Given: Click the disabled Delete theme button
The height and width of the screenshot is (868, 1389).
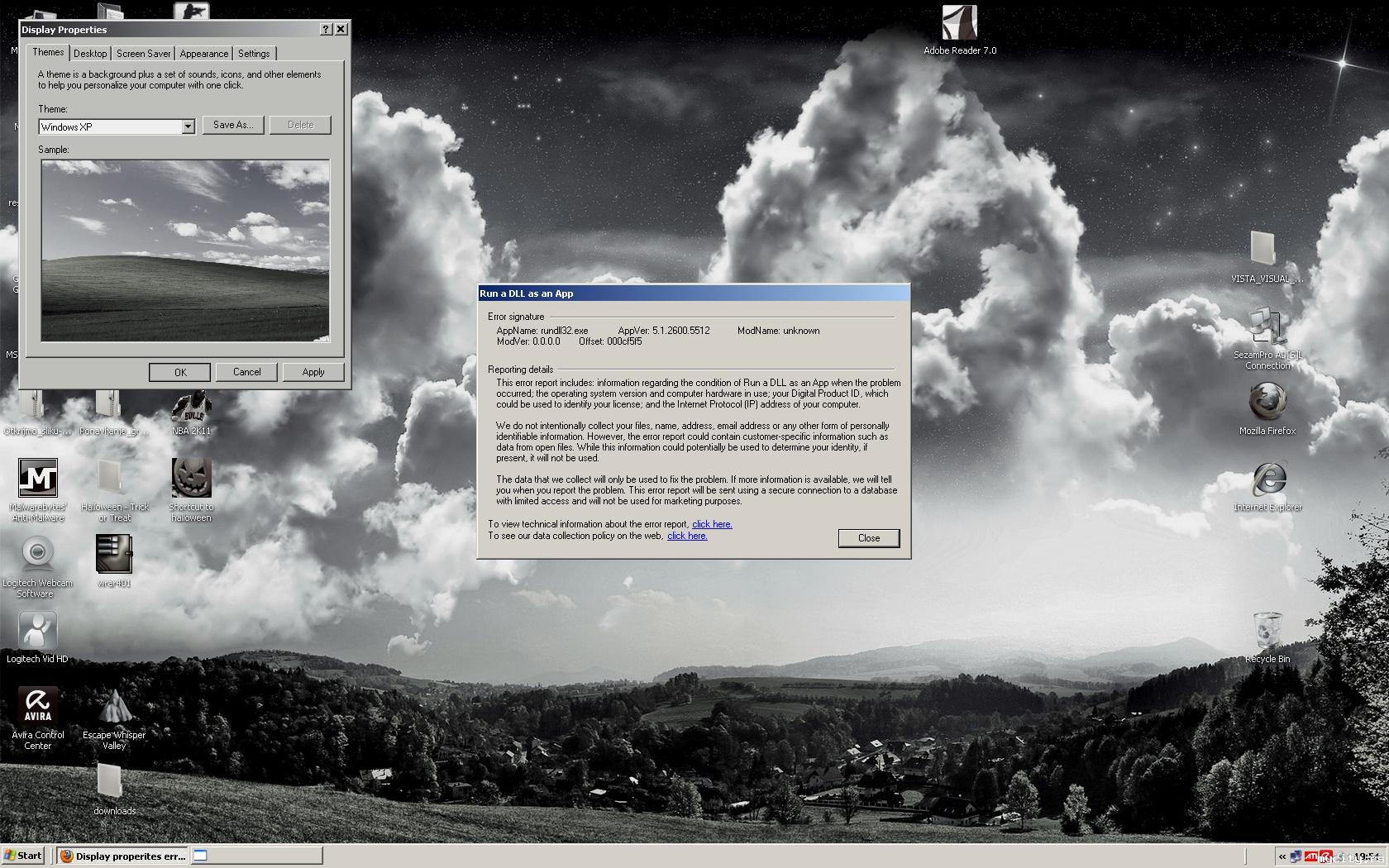Looking at the screenshot, I should pyautogui.click(x=300, y=125).
